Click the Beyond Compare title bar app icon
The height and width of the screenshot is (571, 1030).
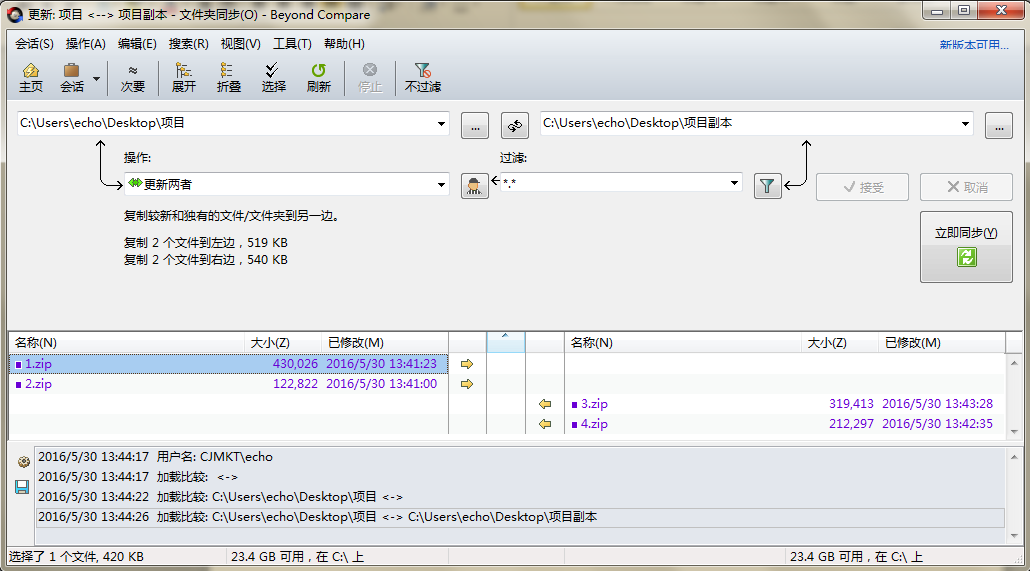[14, 14]
